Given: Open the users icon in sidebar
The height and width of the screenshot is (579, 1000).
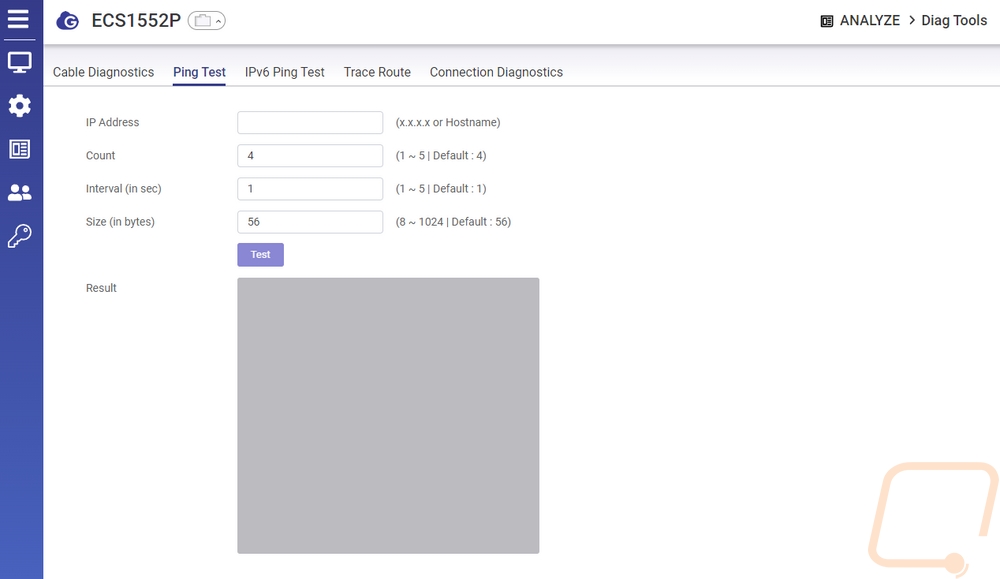Looking at the screenshot, I should tap(19, 192).
